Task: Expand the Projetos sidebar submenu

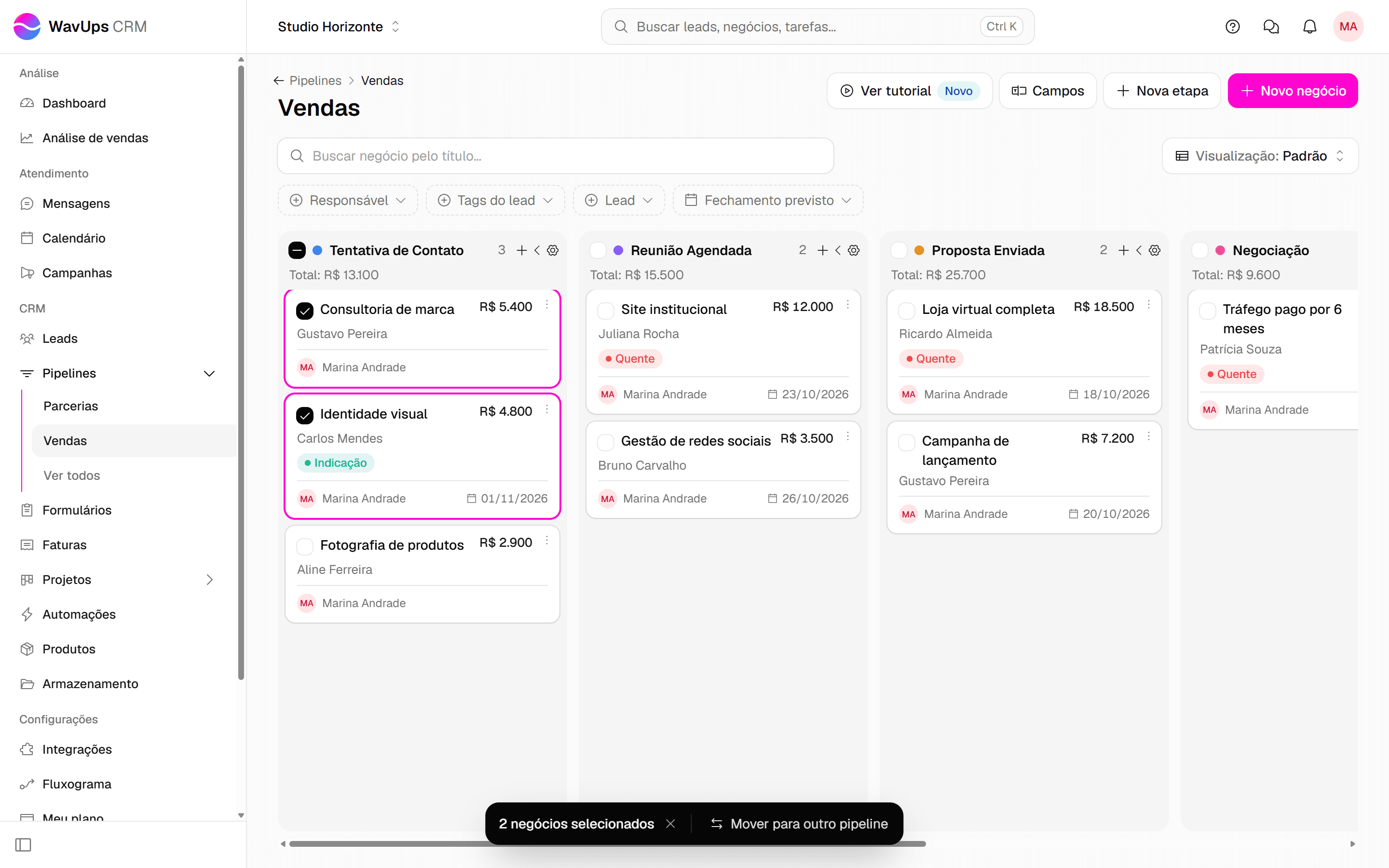Action: (209, 579)
